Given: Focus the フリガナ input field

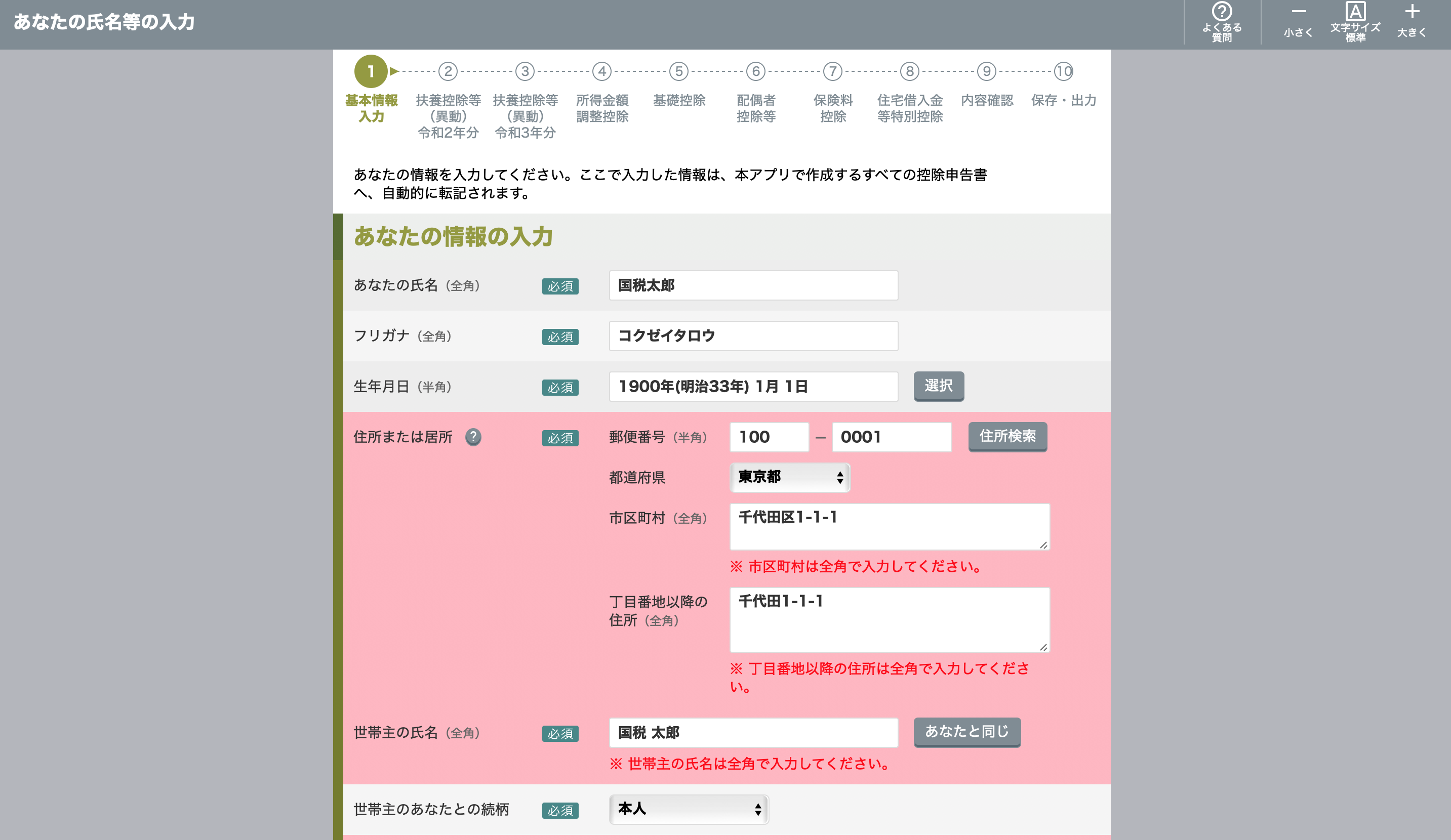Looking at the screenshot, I should click(753, 336).
